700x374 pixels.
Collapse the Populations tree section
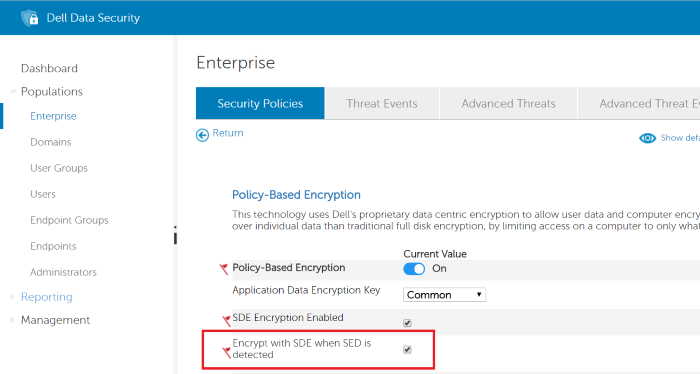pos(13,91)
